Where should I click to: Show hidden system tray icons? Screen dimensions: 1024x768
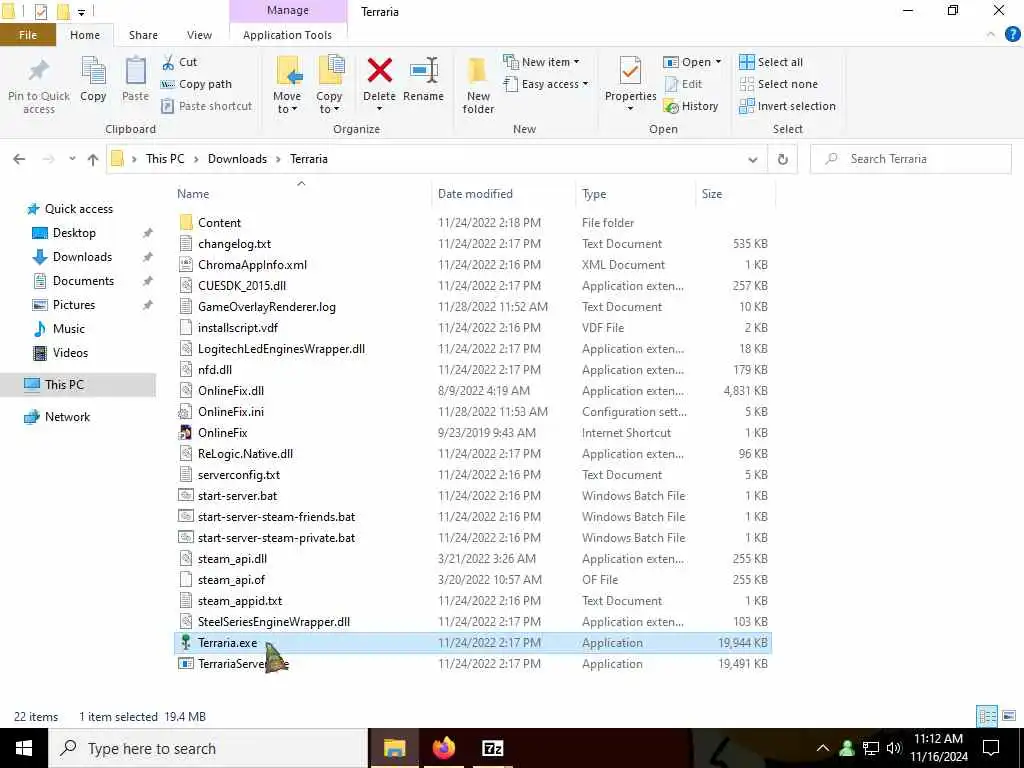[823, 748]
